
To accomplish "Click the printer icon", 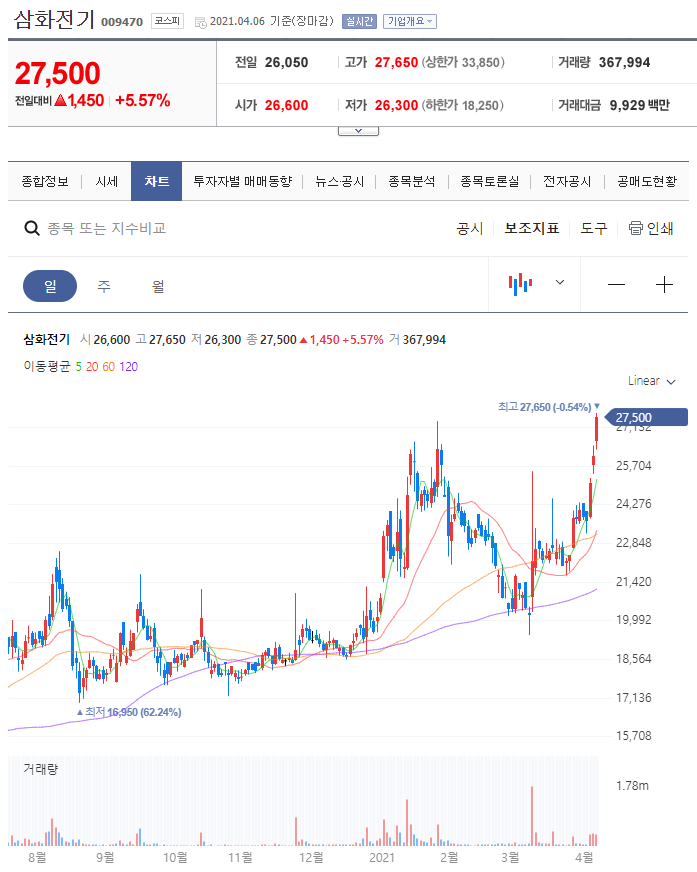I will coord(635,228).
